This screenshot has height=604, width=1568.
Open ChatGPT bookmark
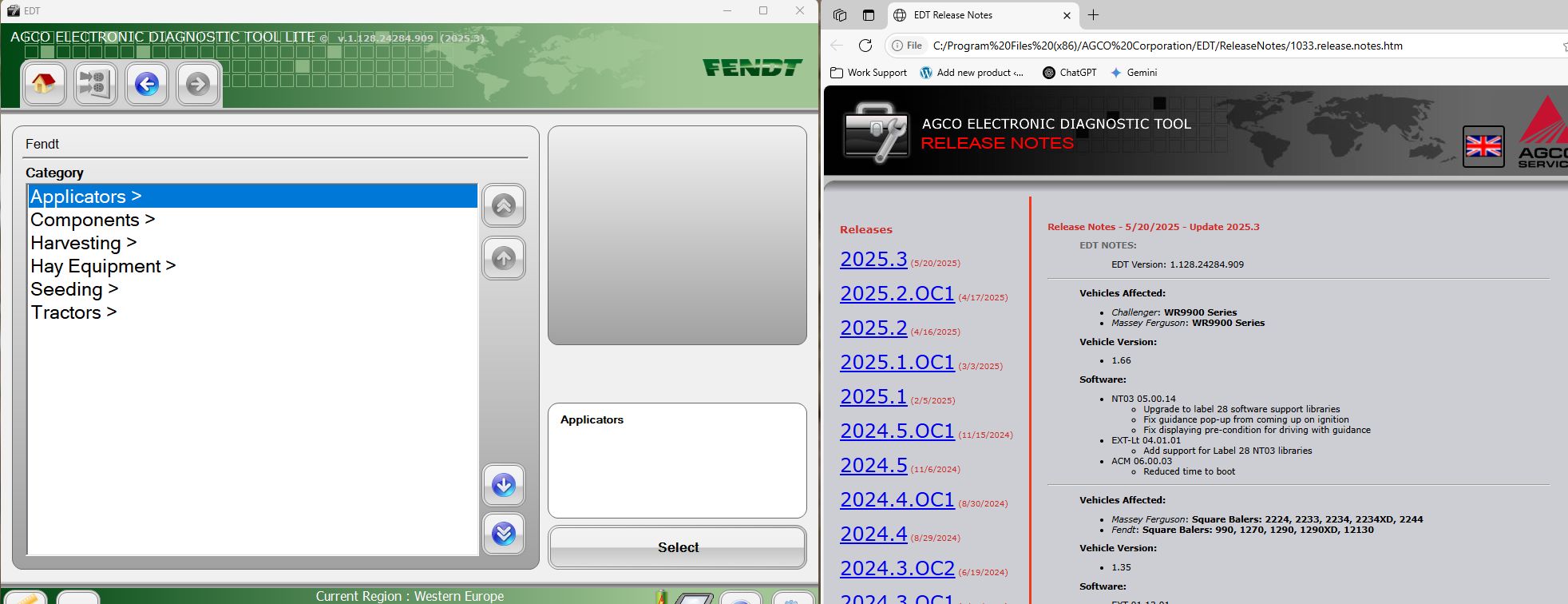(1069, 73)
